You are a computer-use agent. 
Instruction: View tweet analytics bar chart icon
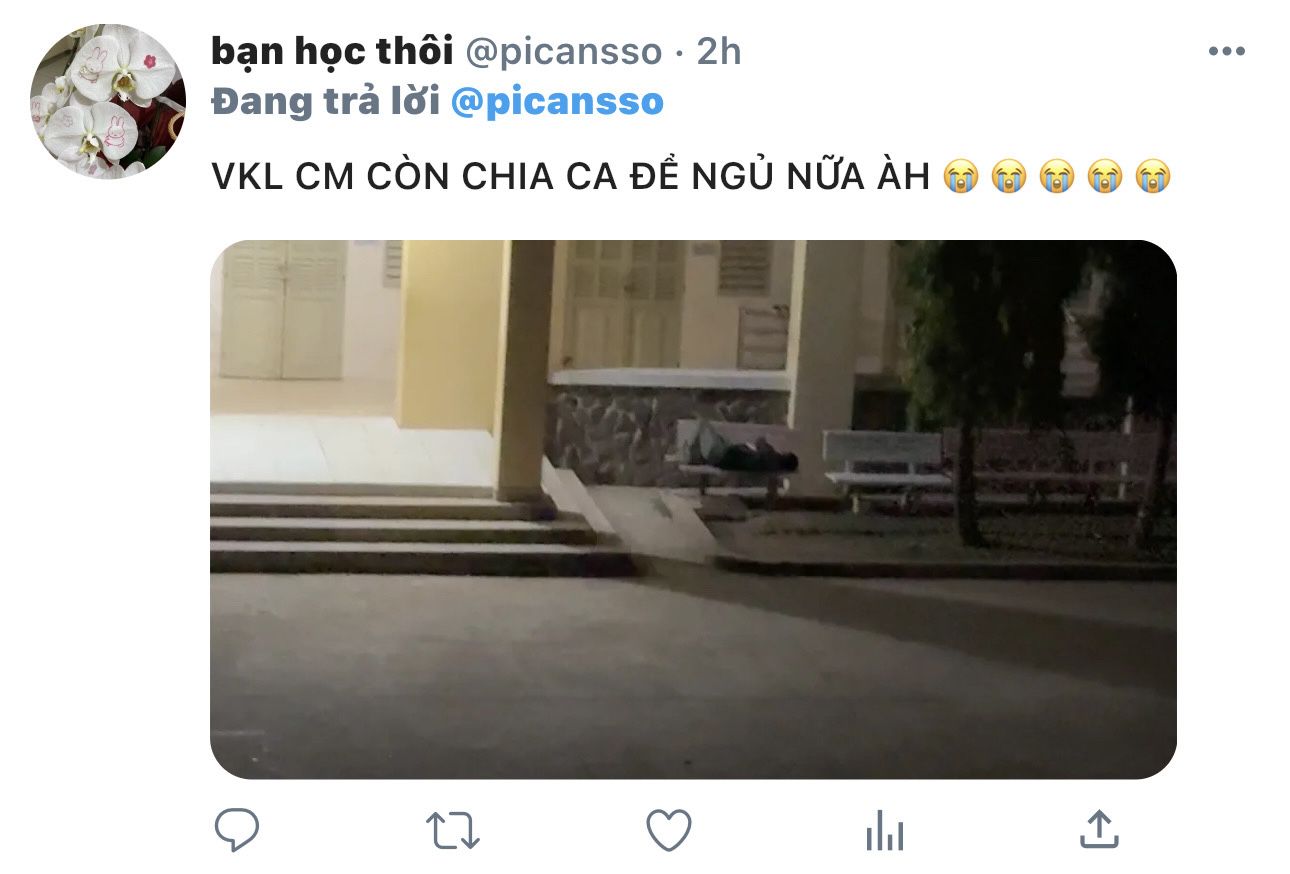884,830
